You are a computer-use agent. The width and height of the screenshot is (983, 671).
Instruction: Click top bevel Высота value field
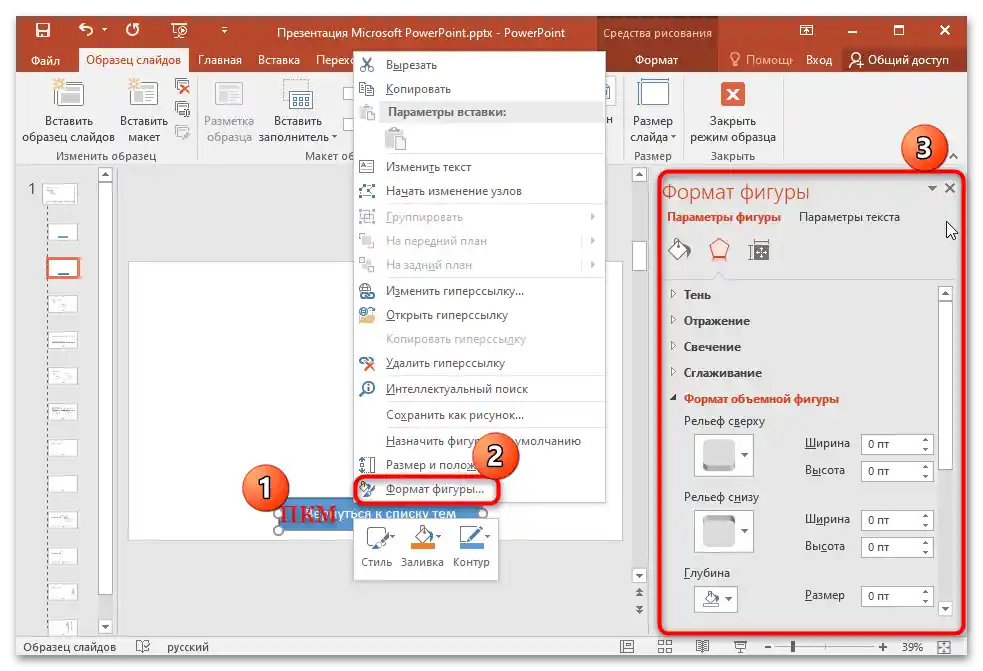pos(890,471)
